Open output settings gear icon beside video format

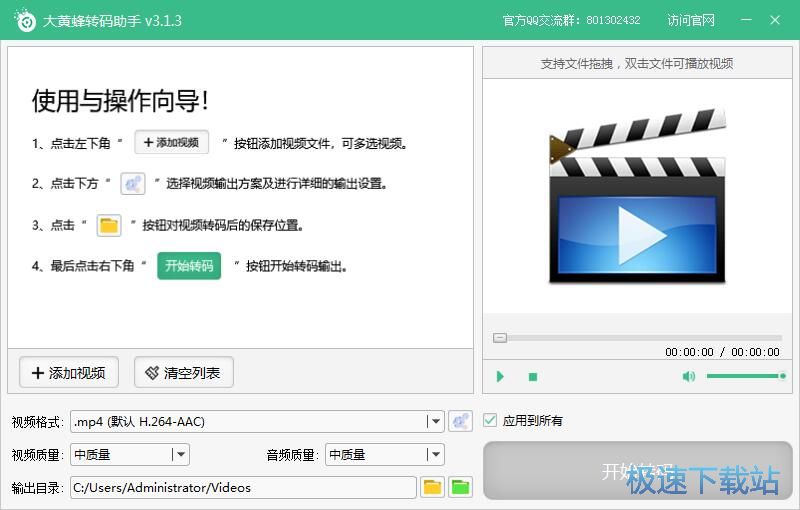click(460, 421)
